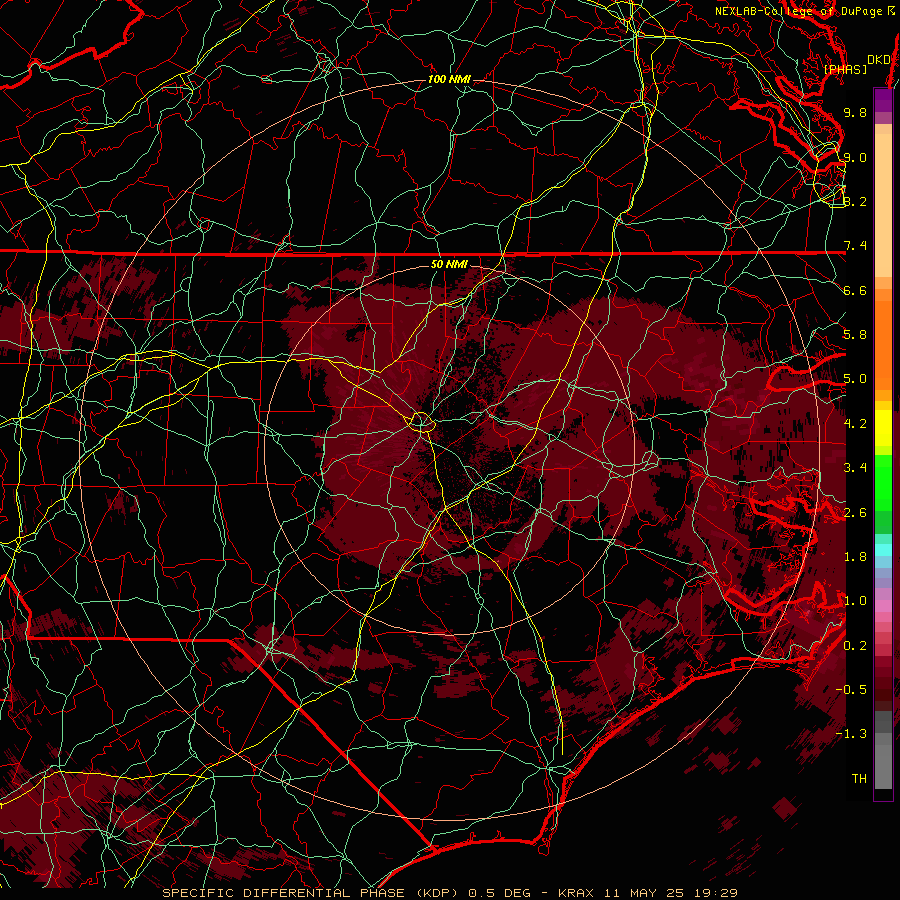The width and height of the screenshot is (900, 900).
Task: Click the 9.0 value on the color scale
Action: (855, 157)
